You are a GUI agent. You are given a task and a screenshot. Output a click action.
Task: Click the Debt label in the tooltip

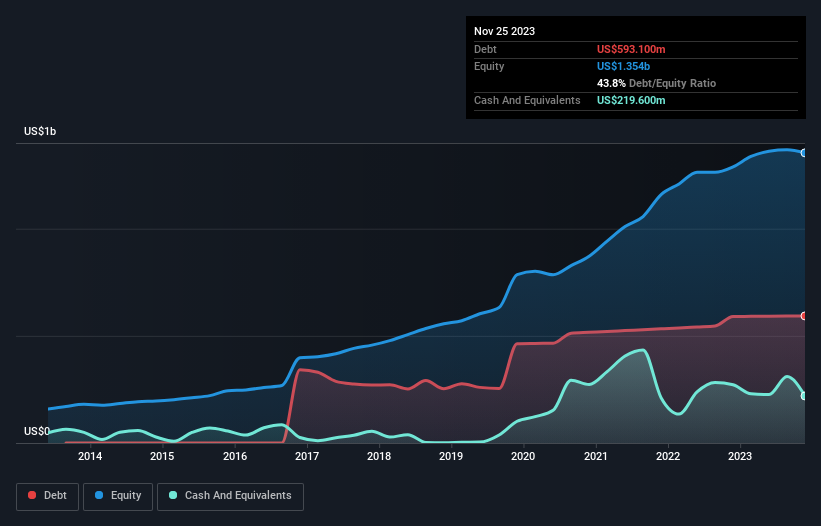(x=485, y=49)
